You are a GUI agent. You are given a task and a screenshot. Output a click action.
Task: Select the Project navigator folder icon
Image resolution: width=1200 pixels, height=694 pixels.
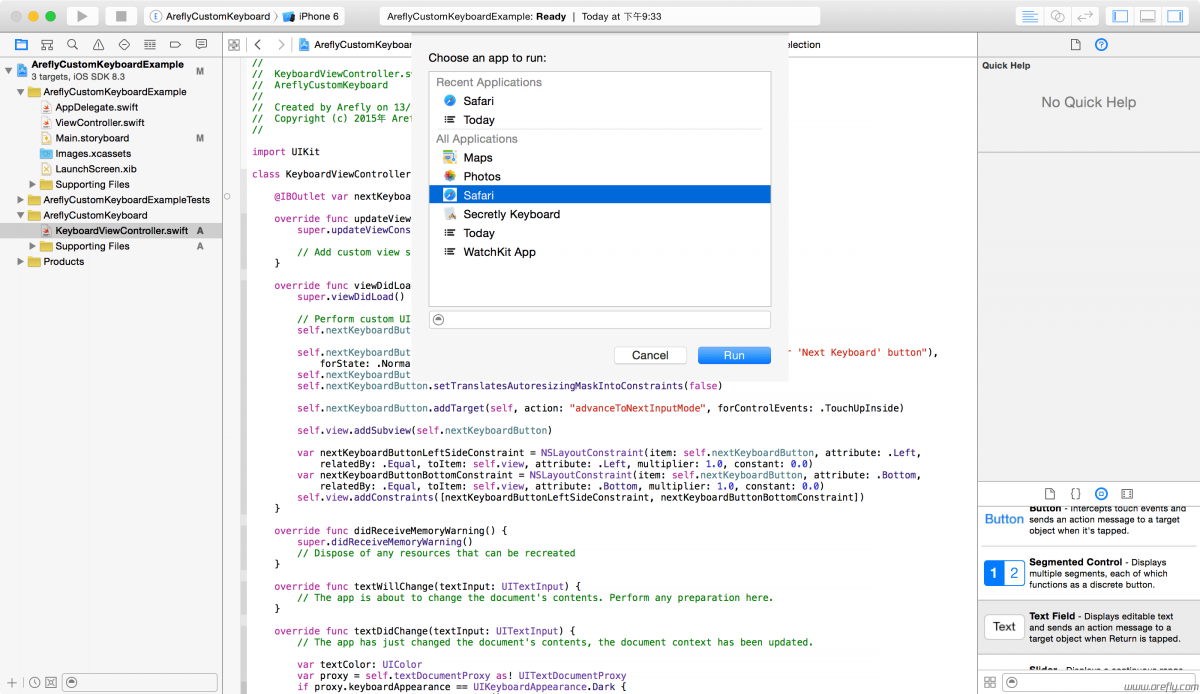(x=22, y=45)
